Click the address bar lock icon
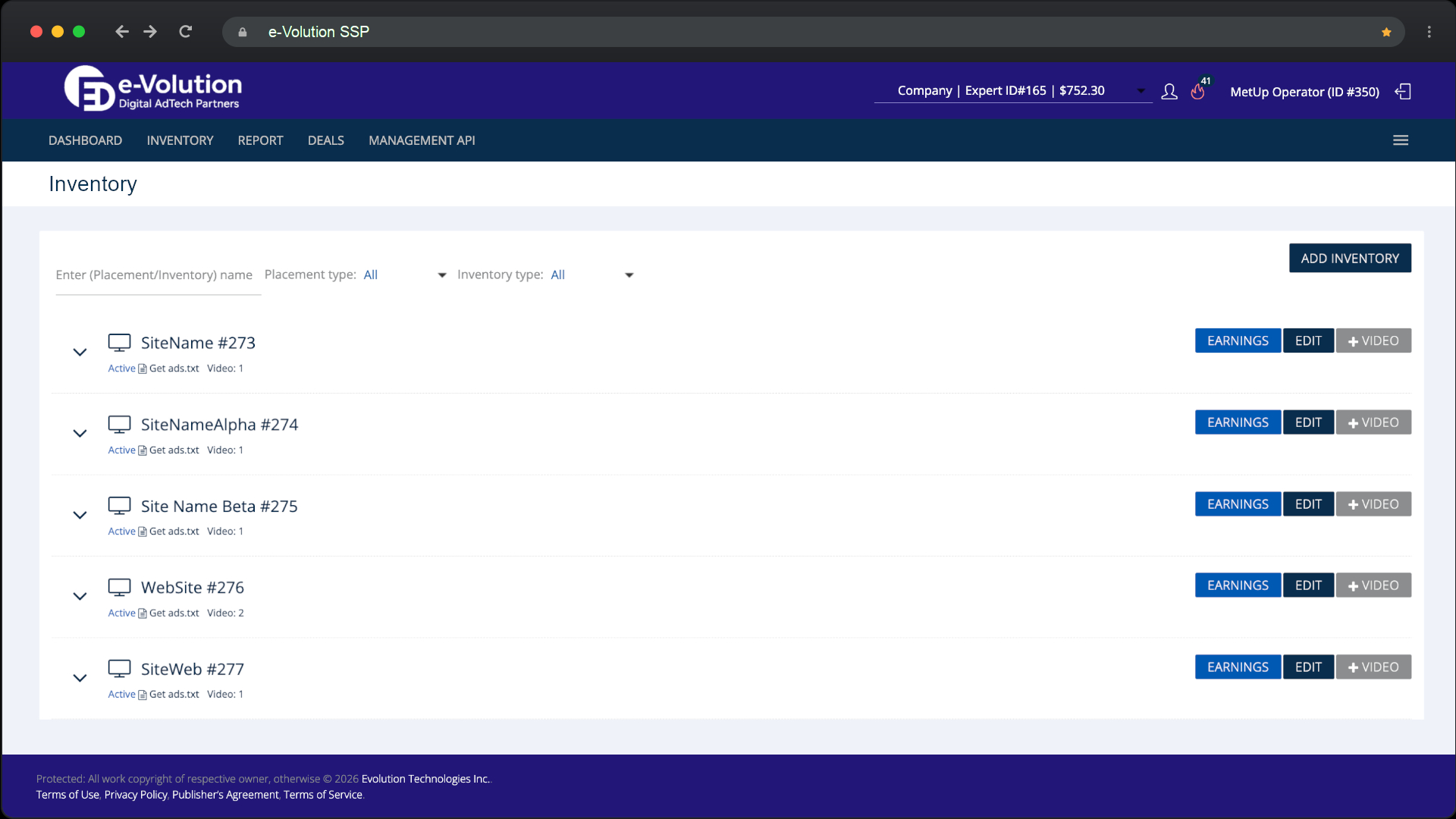The image size is (1456, 819). (243, 32)
